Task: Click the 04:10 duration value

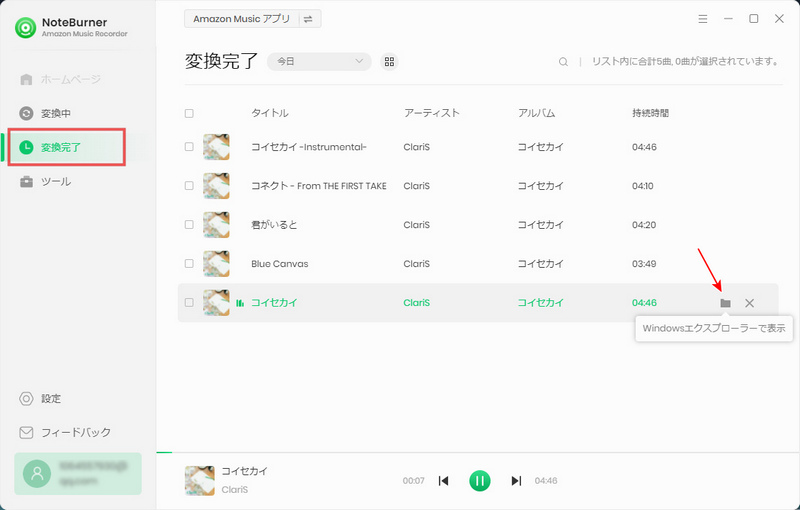Action: click(x=643, y=186)
